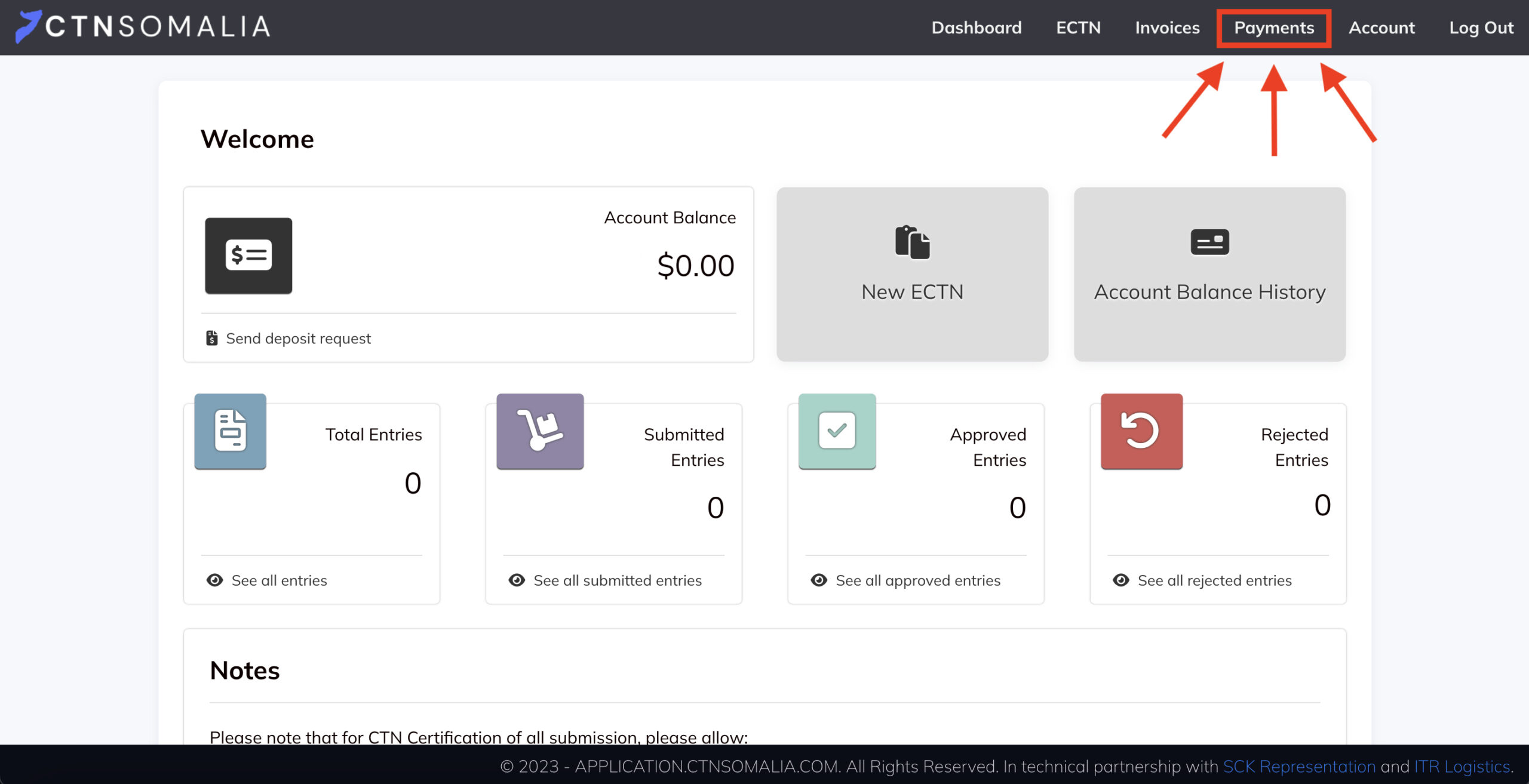Click See all approved entries link

click(918, 580)
